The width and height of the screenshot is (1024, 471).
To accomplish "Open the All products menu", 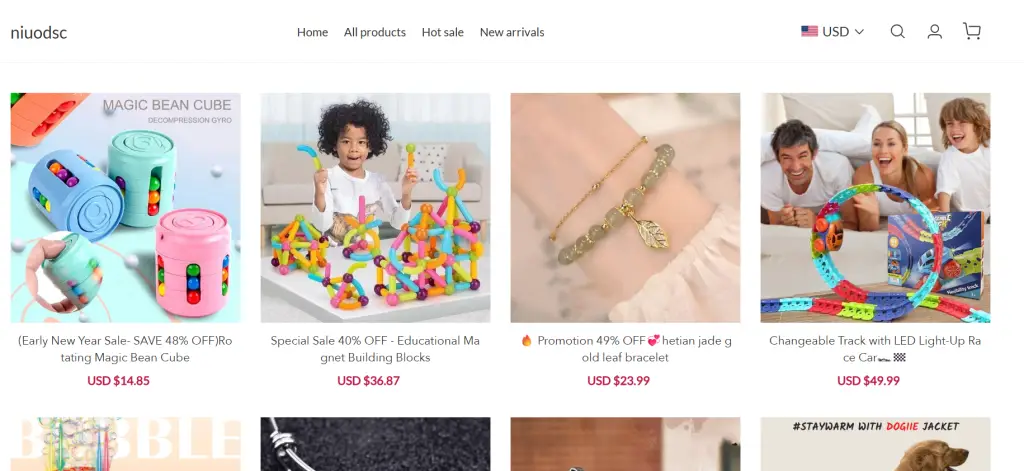I will click(x=375, y=32).
